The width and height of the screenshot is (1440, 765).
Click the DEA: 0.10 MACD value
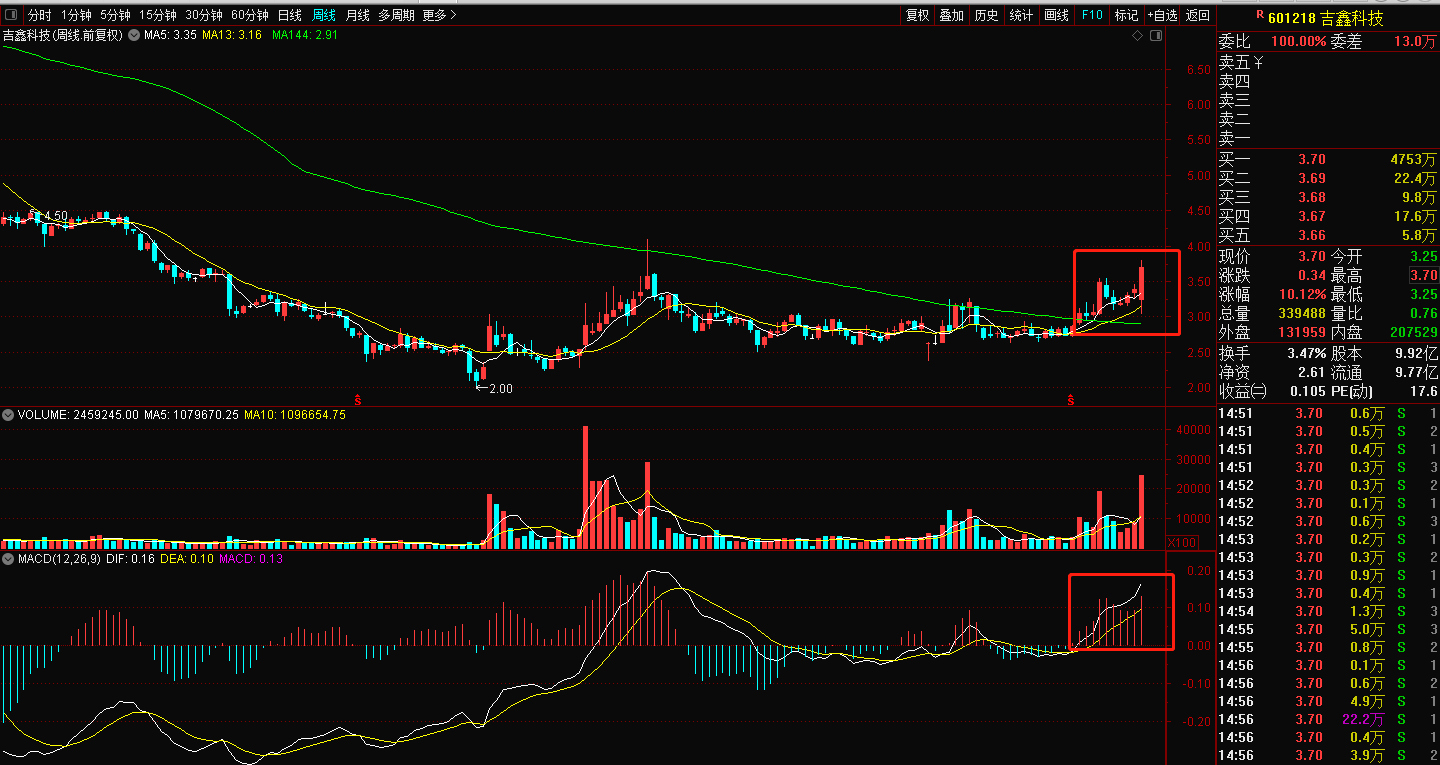tap(187, 559)
